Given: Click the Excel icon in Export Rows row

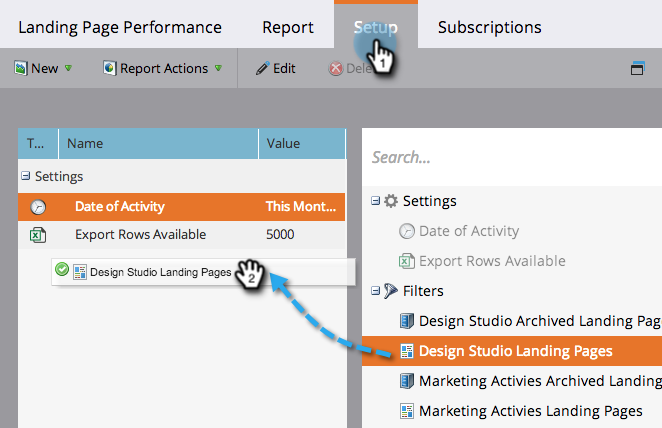Looking at the screenshot, I should click(38, 235).
